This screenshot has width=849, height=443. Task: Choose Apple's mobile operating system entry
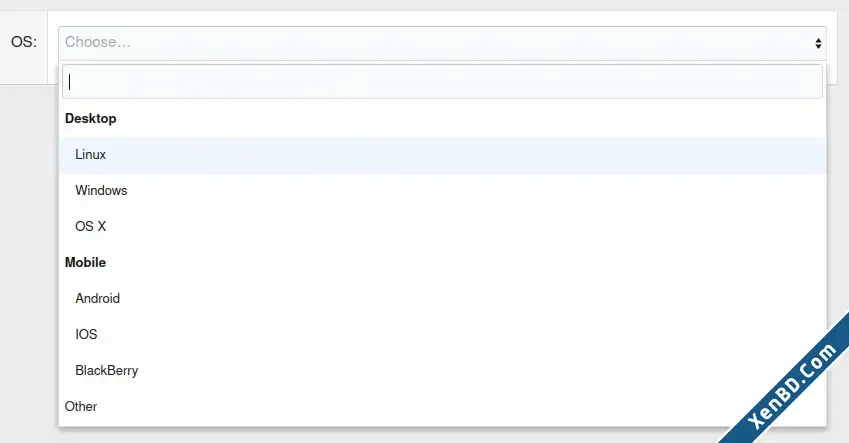click(x=442, y=334)
